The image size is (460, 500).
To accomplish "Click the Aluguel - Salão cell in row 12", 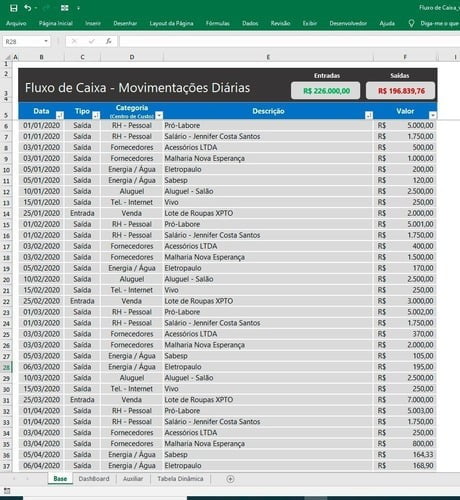I will coord(268,191).
